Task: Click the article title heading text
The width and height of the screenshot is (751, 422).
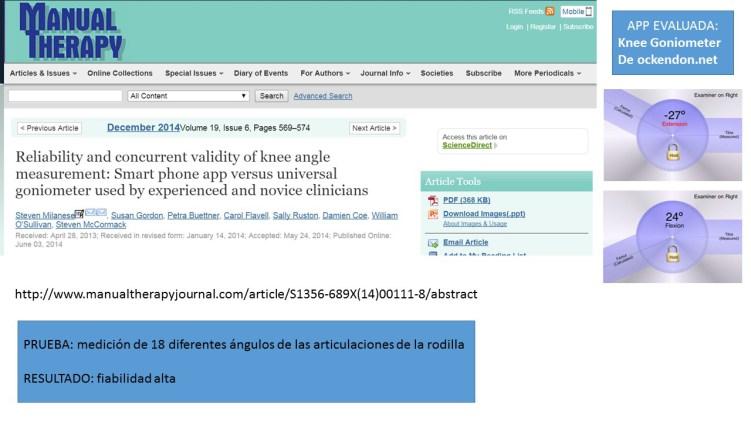Action: click(x=192, y=173)
